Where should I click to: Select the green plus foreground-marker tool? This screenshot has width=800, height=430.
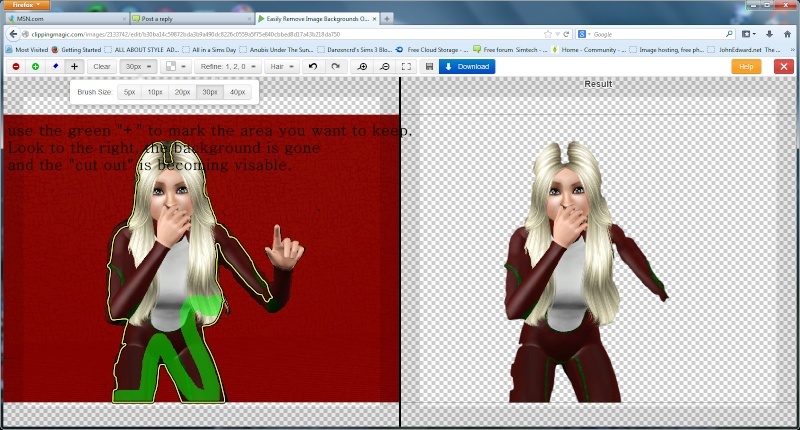click(35, 66)
